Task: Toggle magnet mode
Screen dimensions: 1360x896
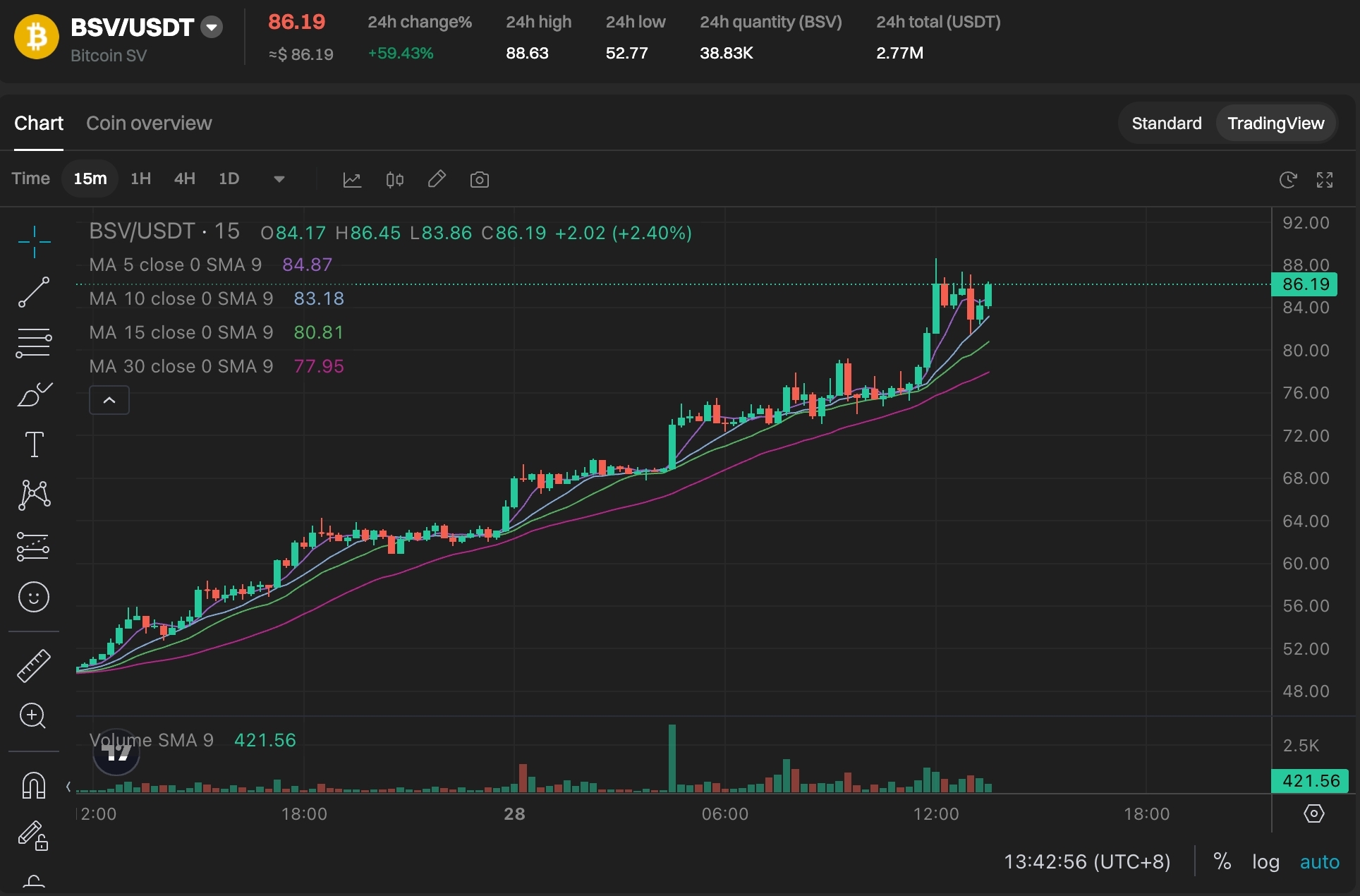Action: 33,785
